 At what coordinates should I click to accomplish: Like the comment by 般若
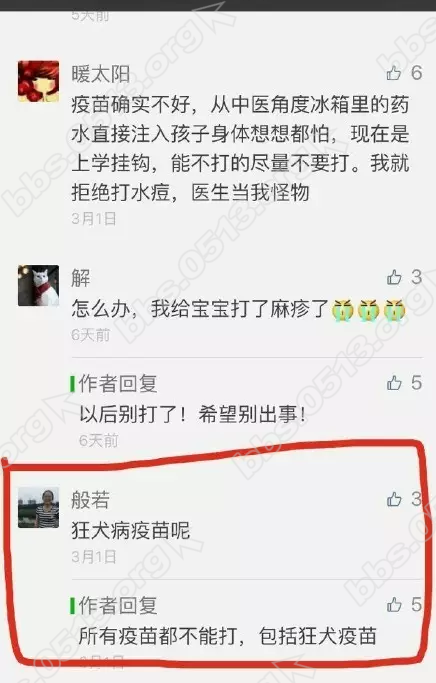pos(394,499)
